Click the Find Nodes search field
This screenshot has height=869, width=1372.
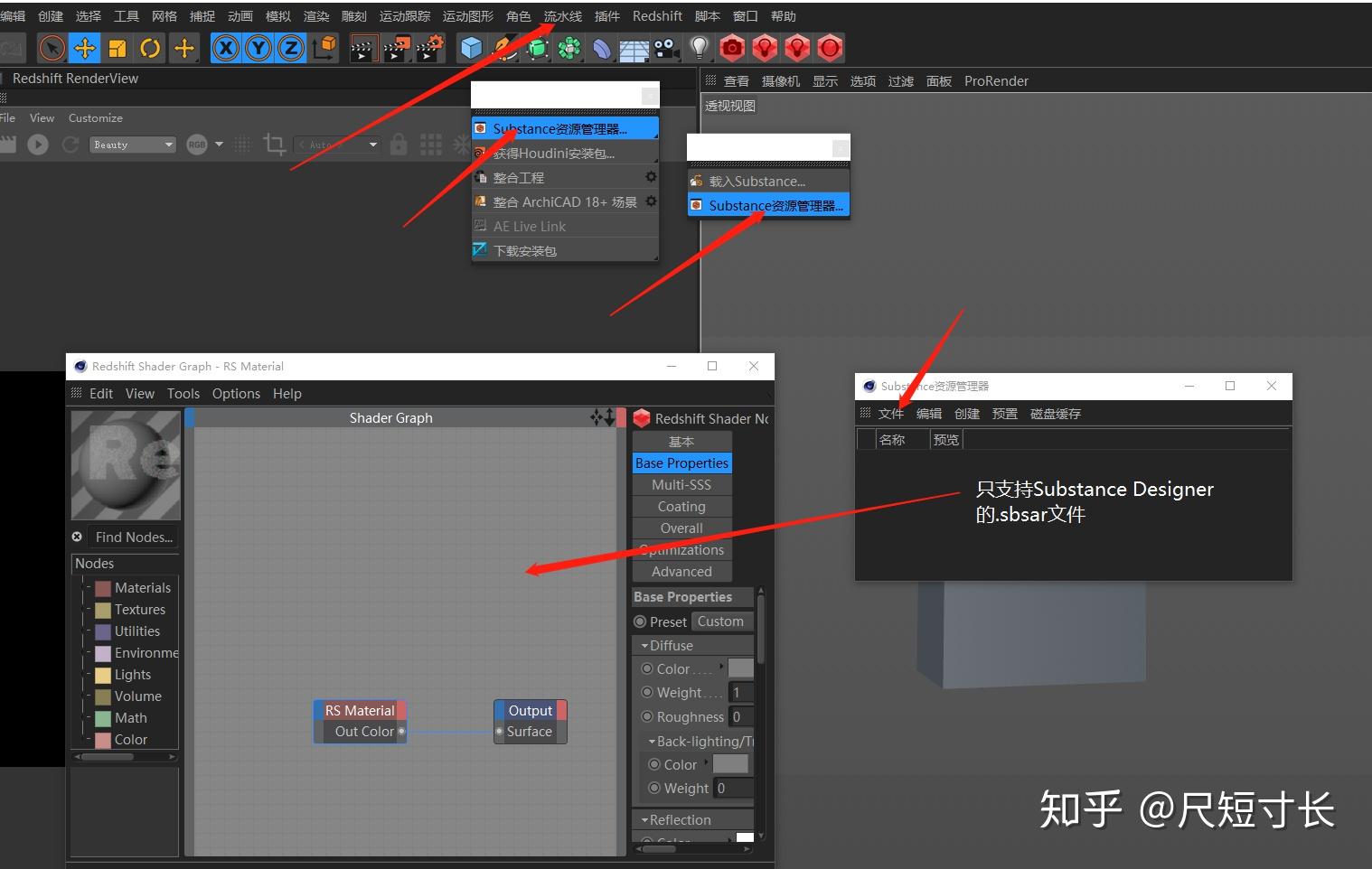134,537
